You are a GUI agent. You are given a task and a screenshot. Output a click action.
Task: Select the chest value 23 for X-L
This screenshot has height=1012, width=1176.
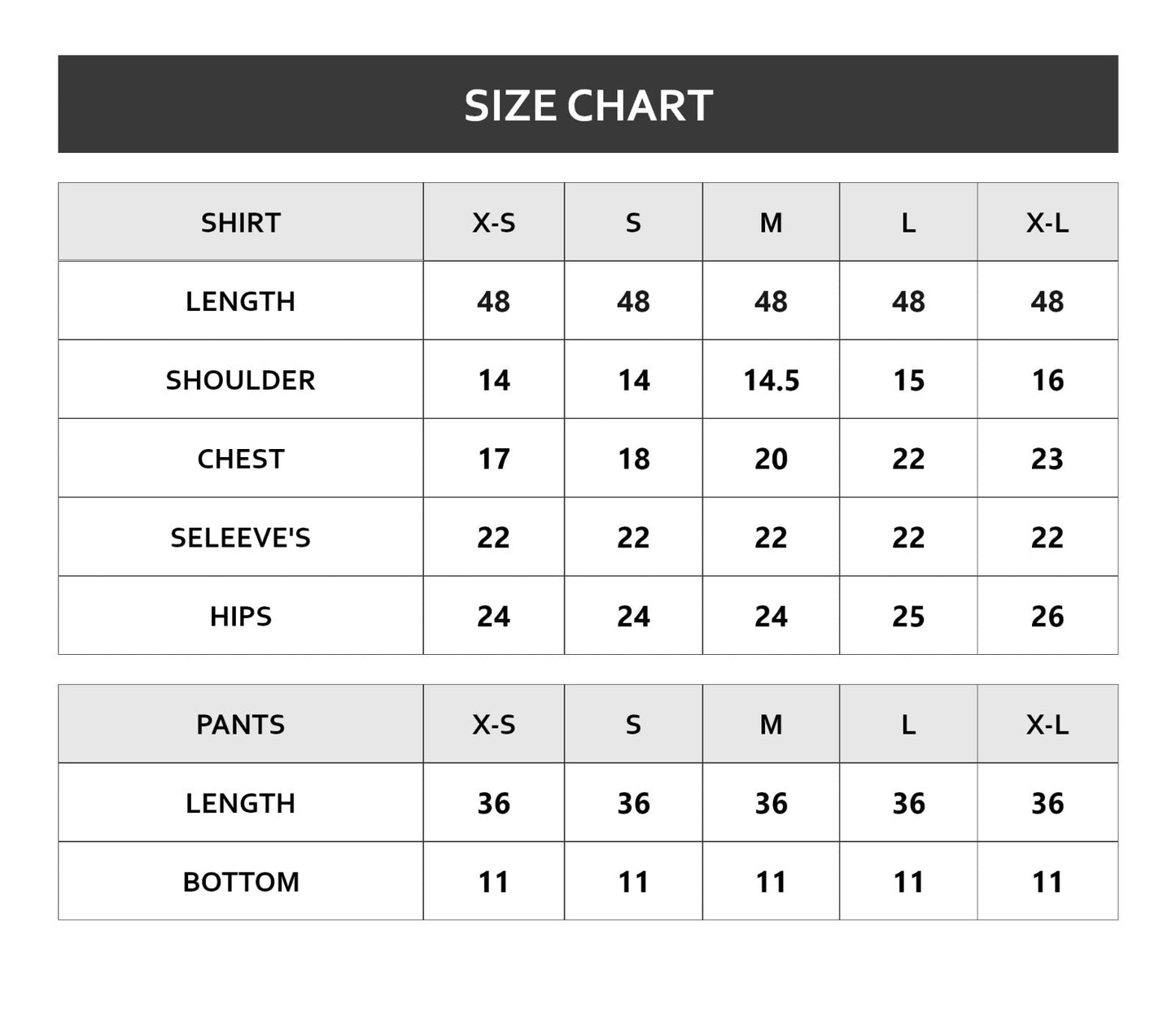1047,459
